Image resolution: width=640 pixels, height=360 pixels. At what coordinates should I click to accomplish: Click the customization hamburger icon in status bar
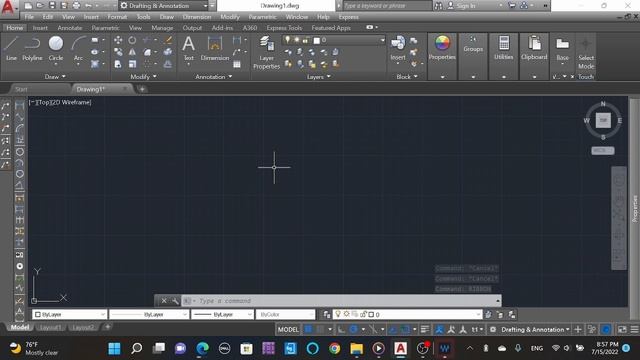coord(634,329)
